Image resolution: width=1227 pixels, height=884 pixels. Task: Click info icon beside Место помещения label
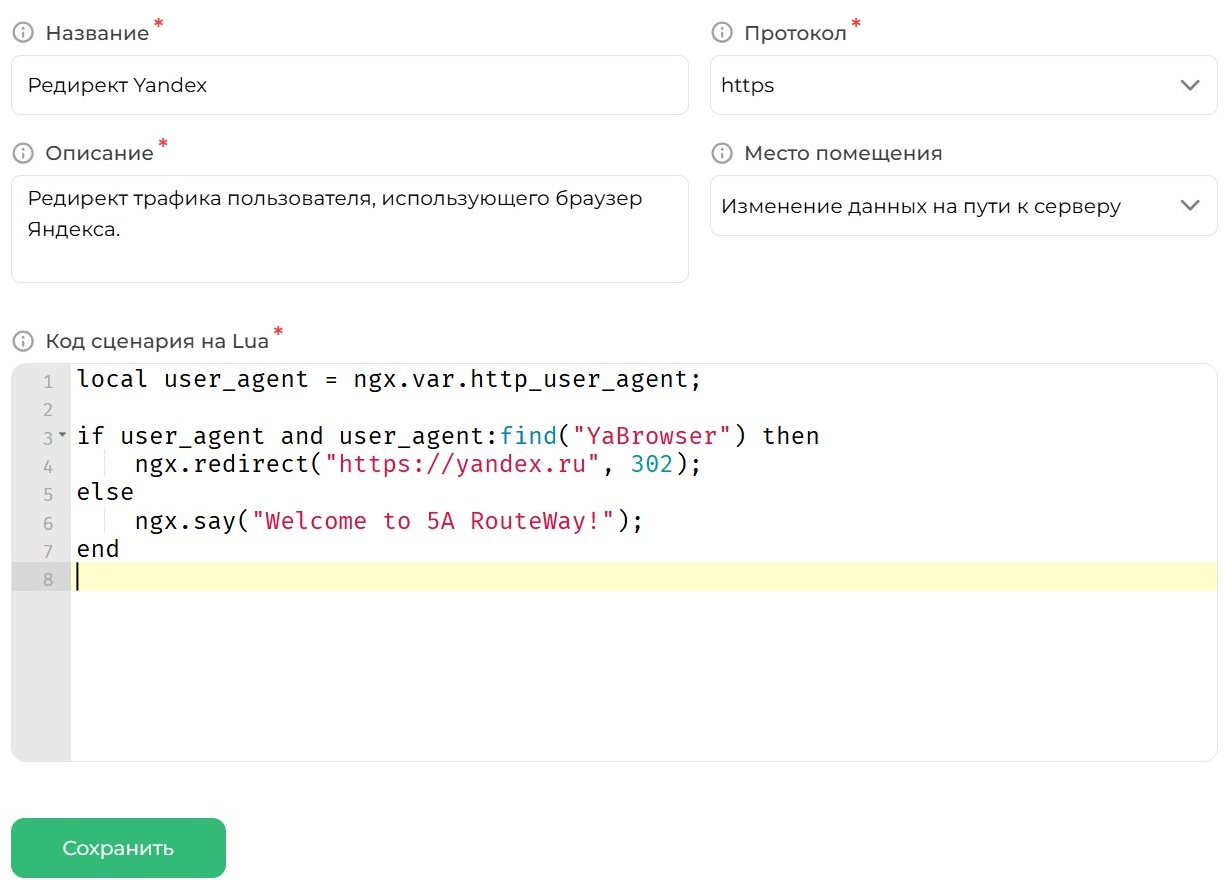(x=720, y=153)
